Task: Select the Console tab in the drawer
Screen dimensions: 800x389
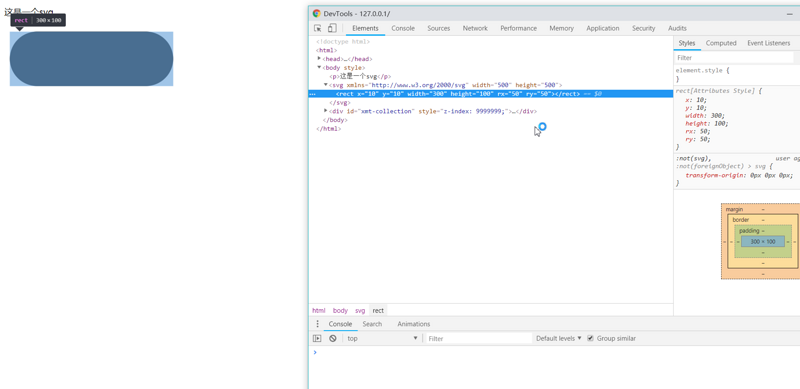Action: 340,324
